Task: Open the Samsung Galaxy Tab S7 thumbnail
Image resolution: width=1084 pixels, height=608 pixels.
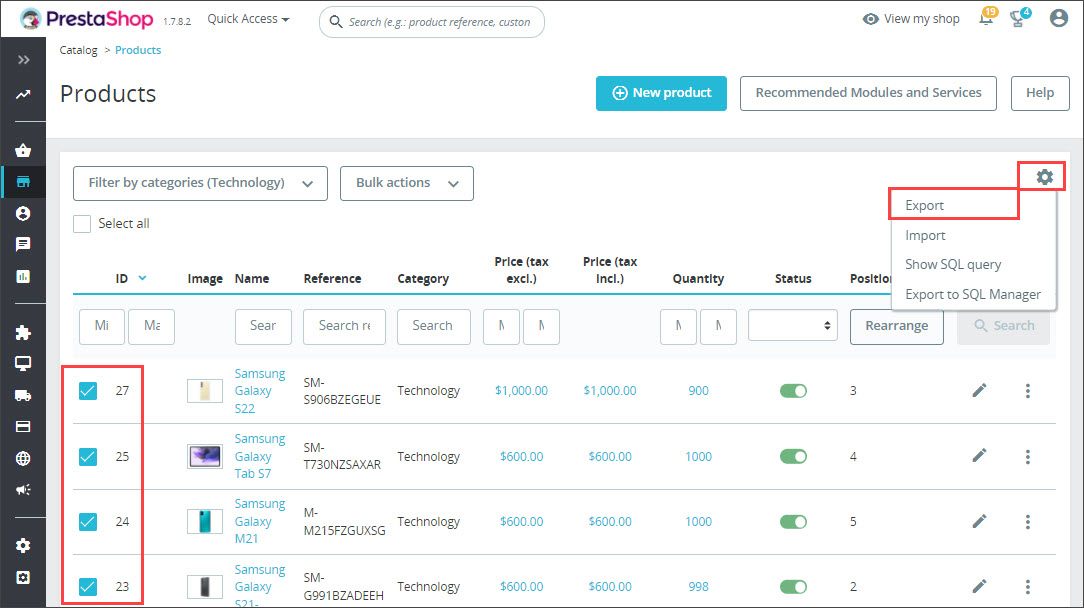Action: click(205, 457)
